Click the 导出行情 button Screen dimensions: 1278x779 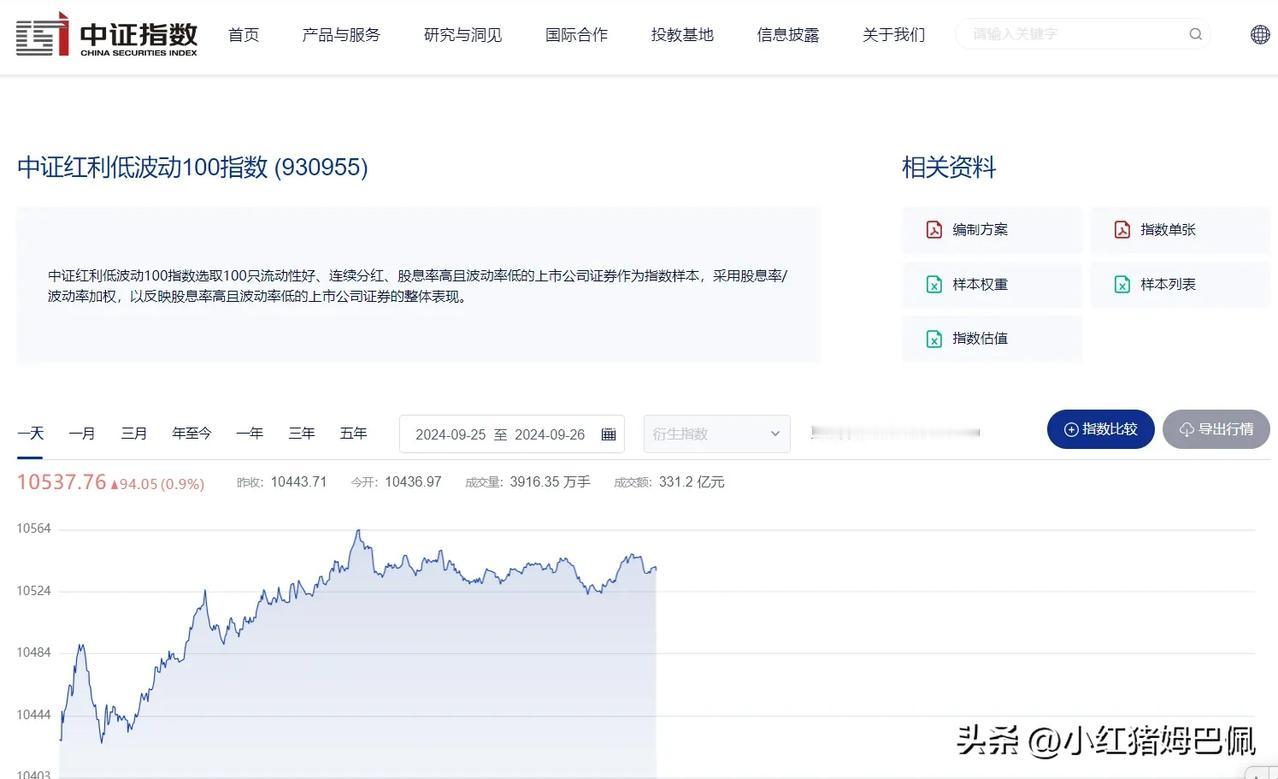[x=1216, y=429]
